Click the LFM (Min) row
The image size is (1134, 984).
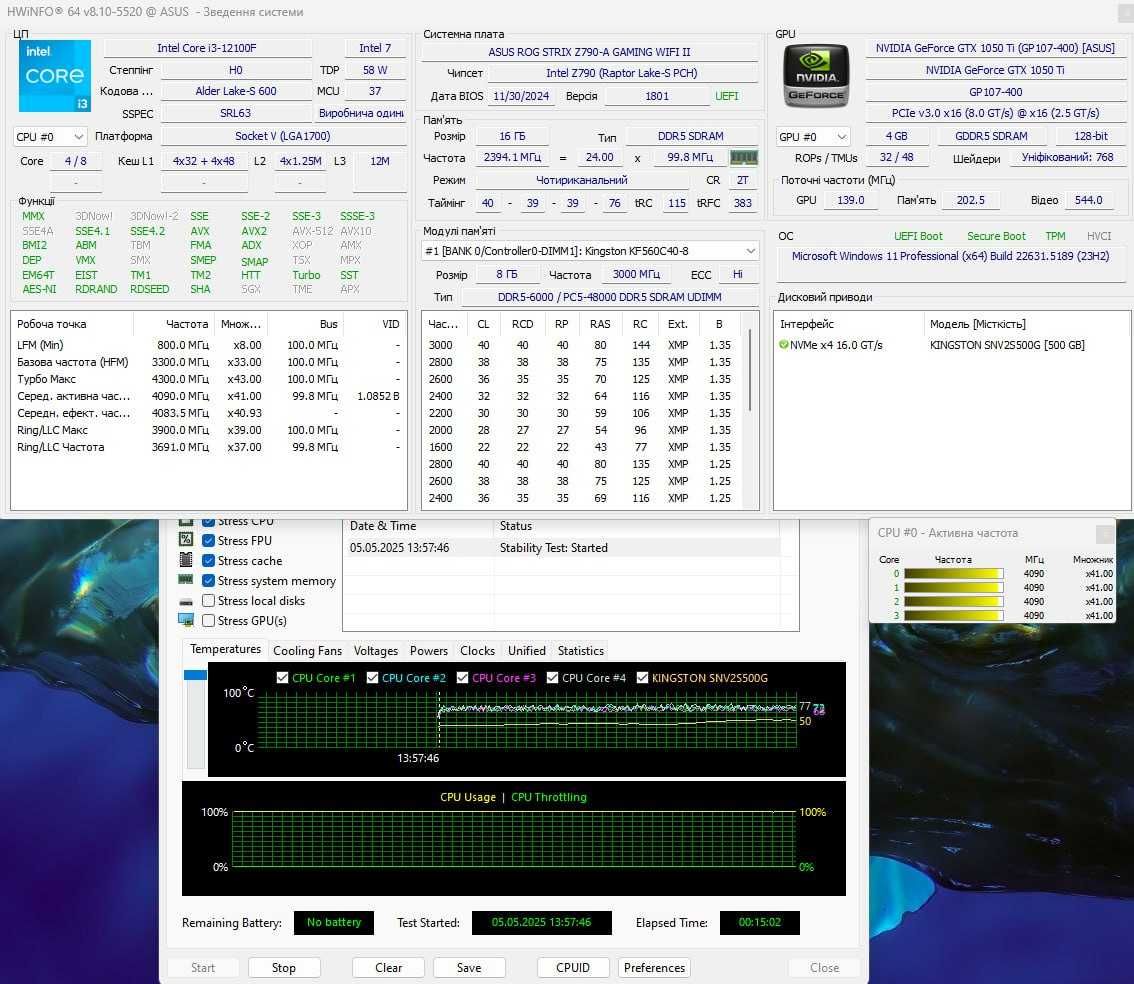(208, 345)
